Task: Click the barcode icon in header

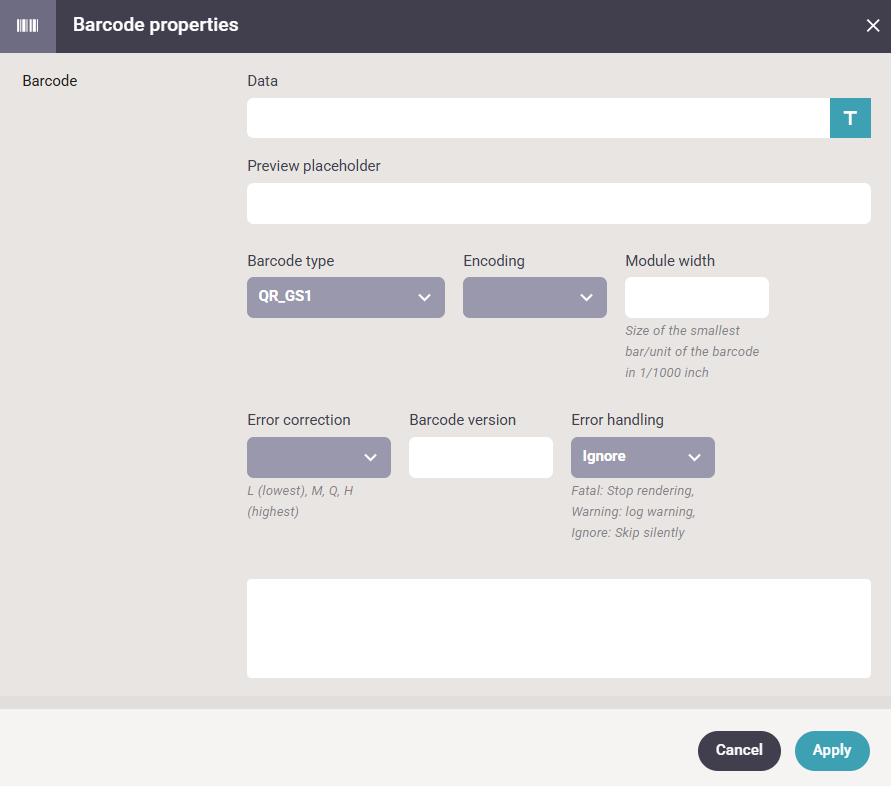Action: [x=27, y=26]
